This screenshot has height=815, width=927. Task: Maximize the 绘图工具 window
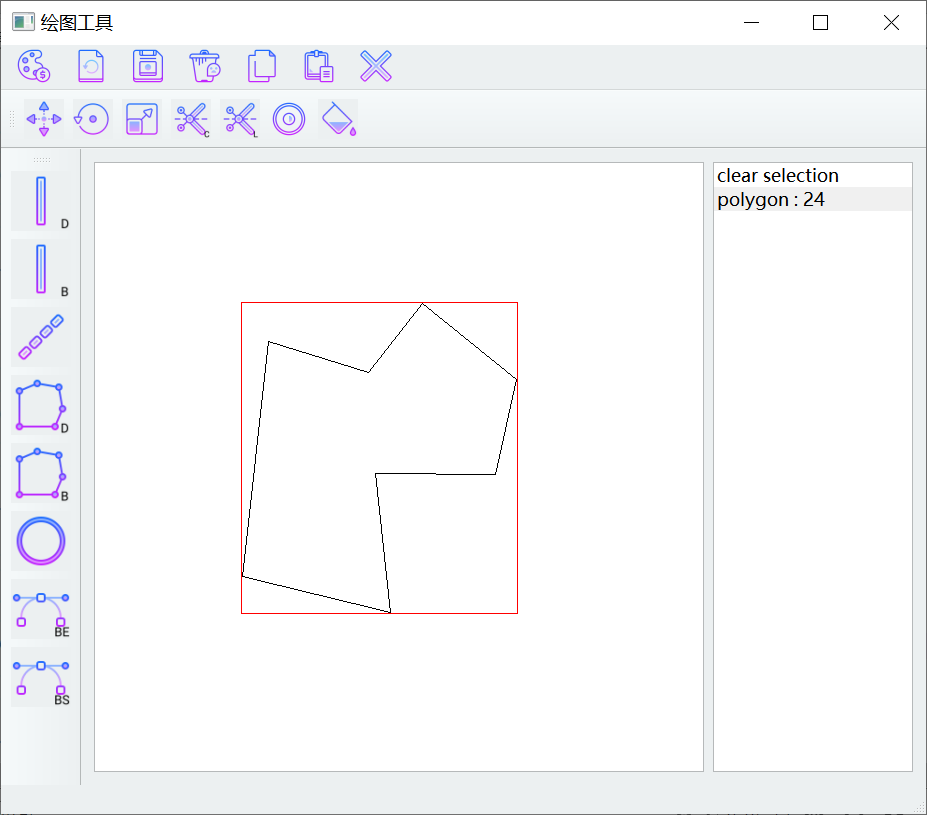pyautogui.click(x=821, y=22)
